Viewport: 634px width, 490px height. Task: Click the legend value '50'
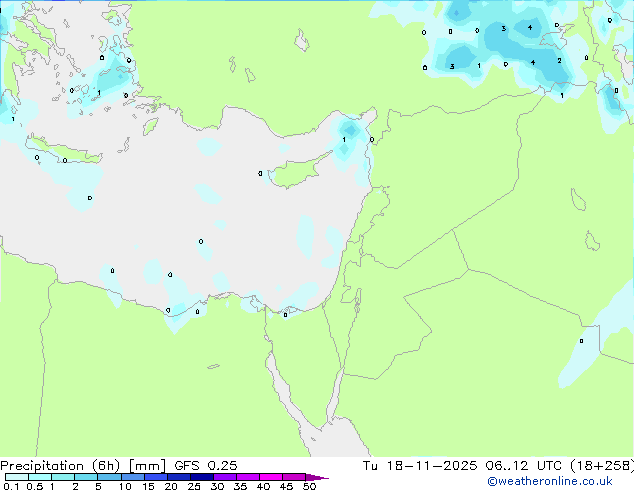(310, 486)
